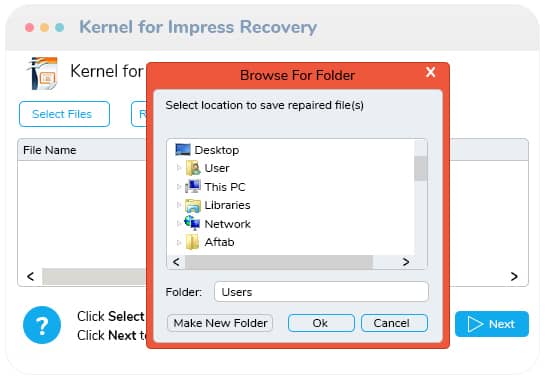Click the Aftab yellow folder icon

[x=192, y=242]
